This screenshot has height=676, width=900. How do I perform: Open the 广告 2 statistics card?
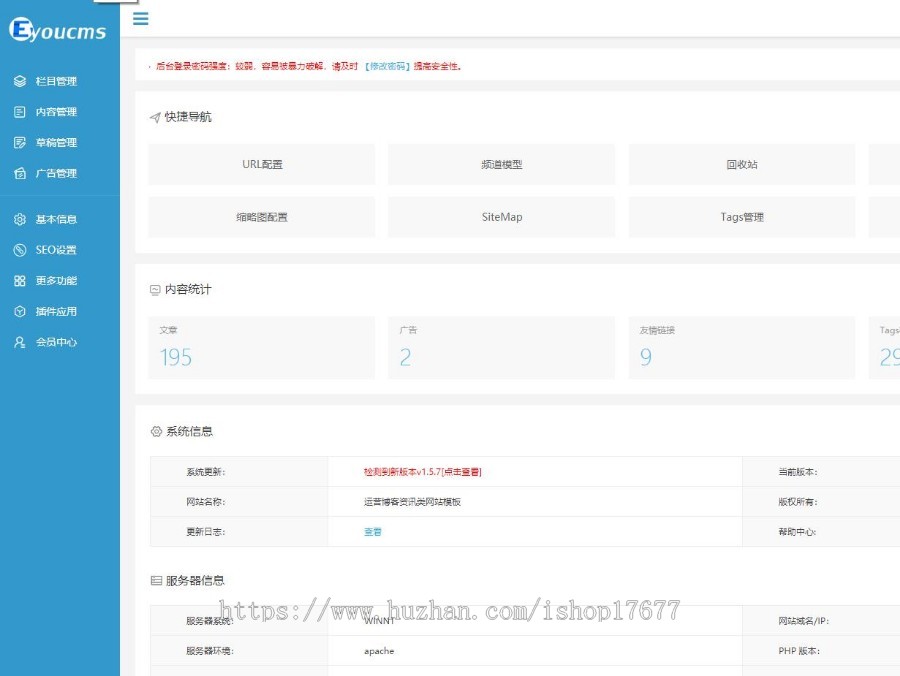tap(502, 348)
